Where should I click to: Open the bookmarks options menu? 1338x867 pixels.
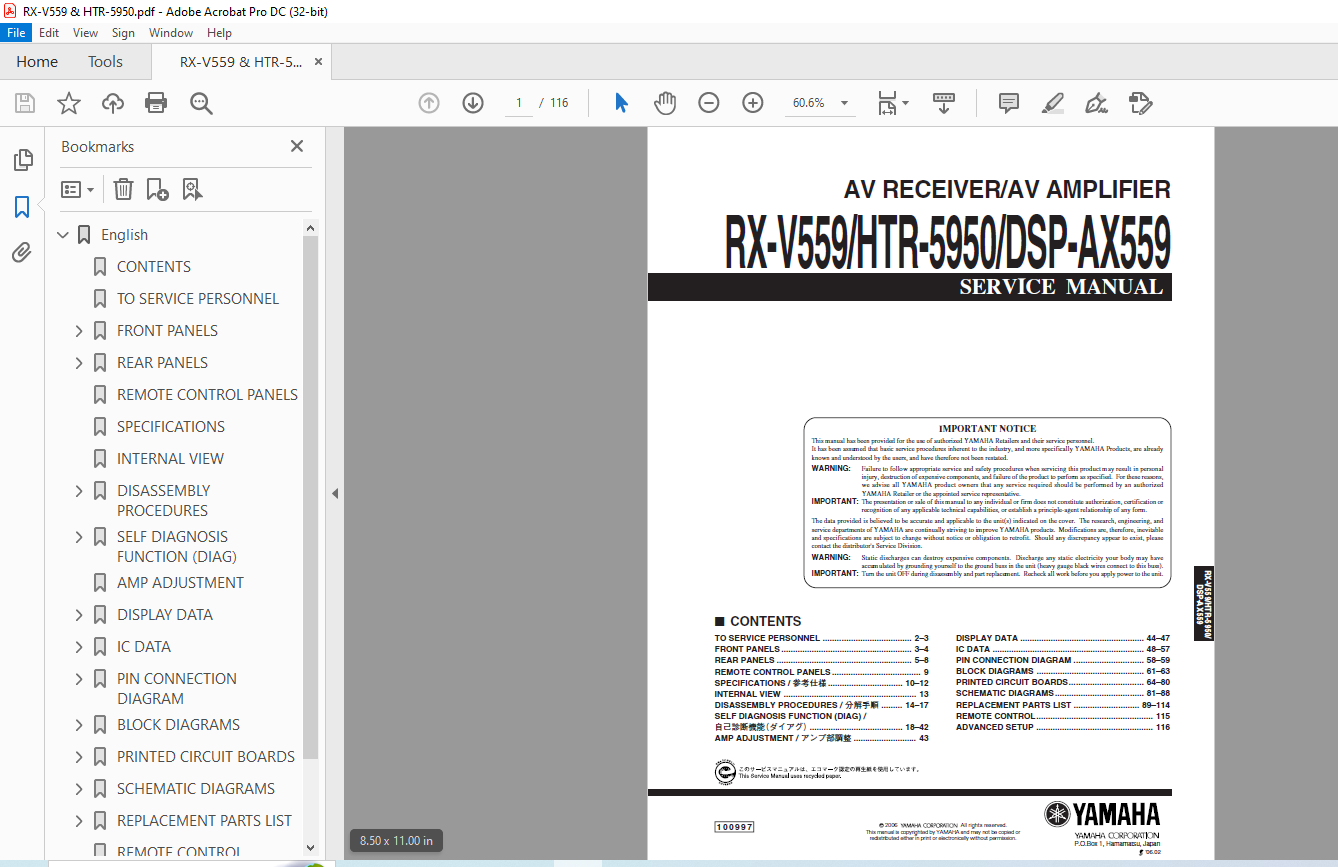pyautogui.click(x=77, y=189)
